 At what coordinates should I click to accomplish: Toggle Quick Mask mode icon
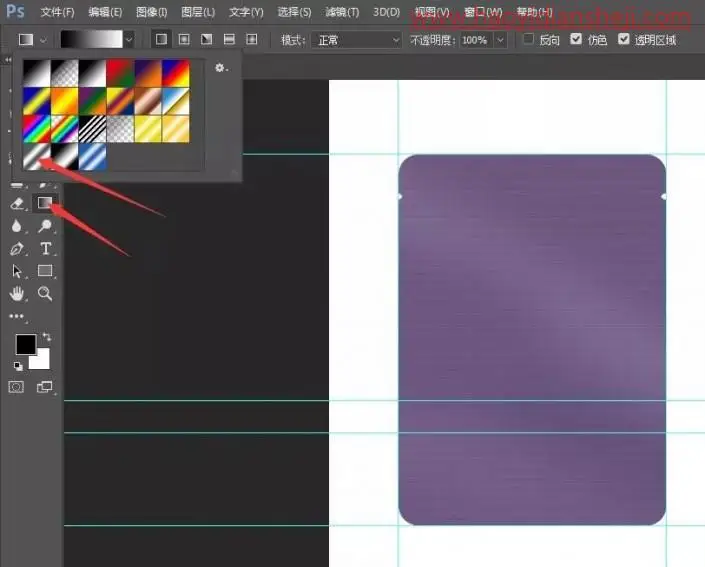pyautogui.click(x=16, y=387)
